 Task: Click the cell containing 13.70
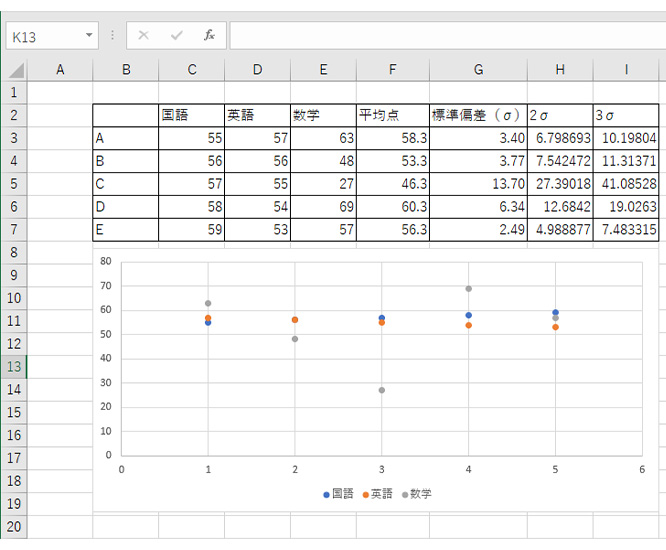click(478, 184)
